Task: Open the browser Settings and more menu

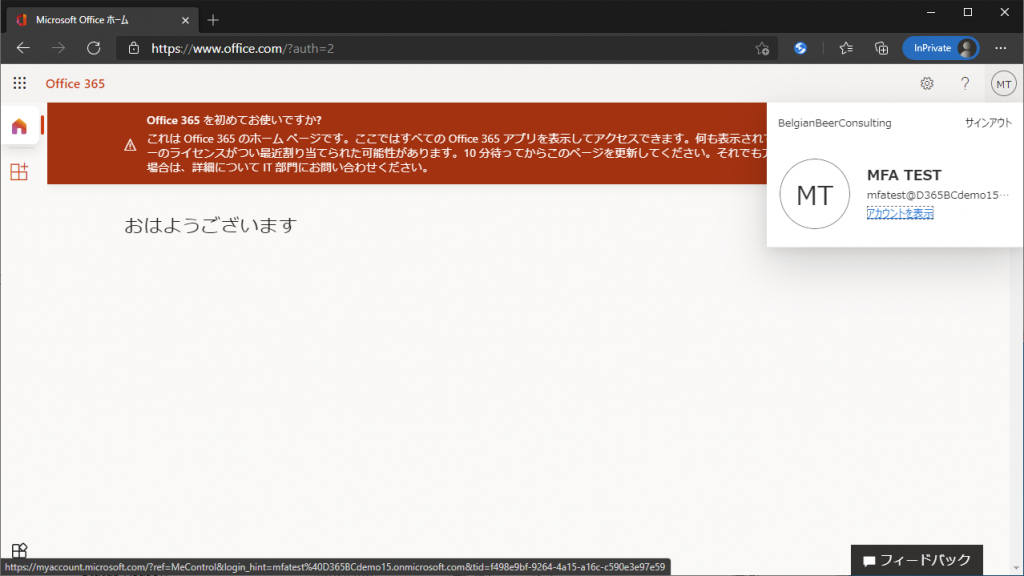Action: click(x=1000, y=48)
